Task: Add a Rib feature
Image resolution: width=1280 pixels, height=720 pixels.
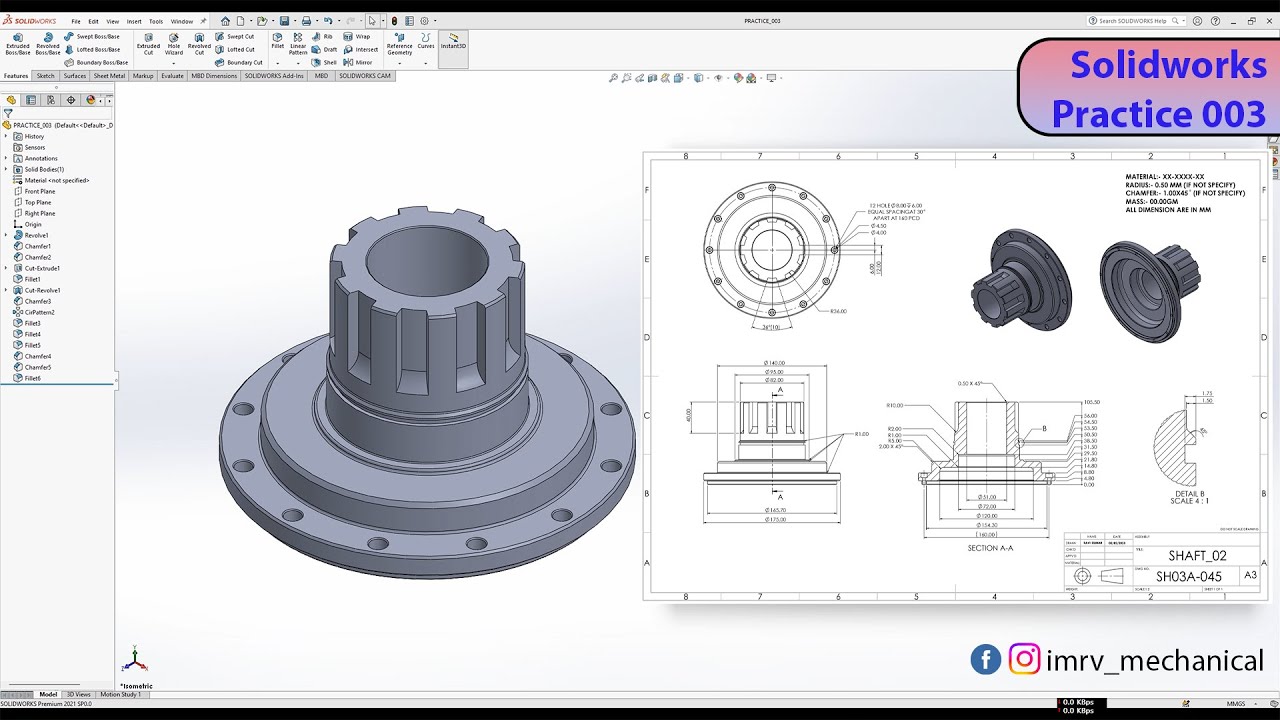Action: point(323,36)
